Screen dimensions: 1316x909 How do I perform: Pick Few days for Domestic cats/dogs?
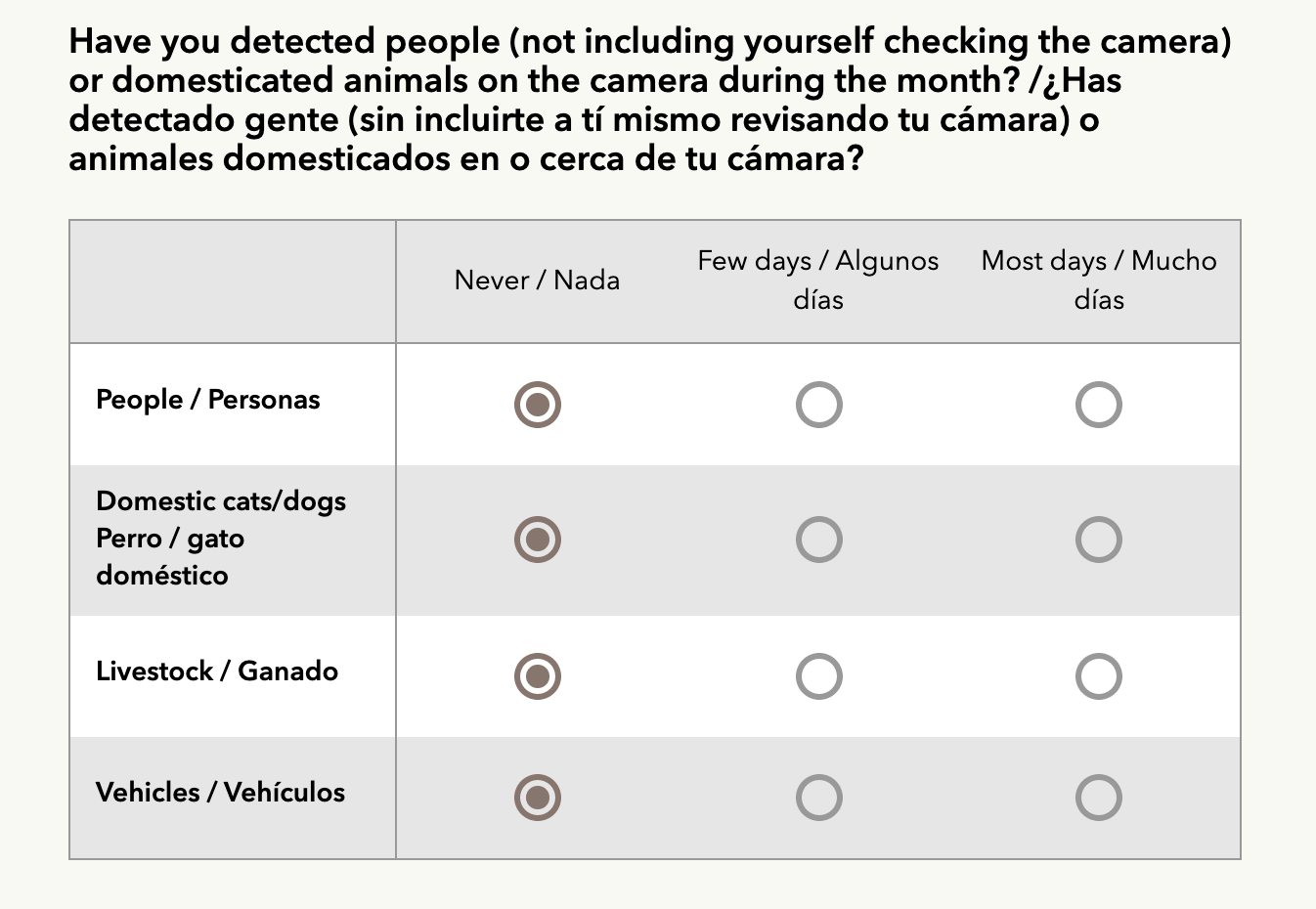coord(818,540)
